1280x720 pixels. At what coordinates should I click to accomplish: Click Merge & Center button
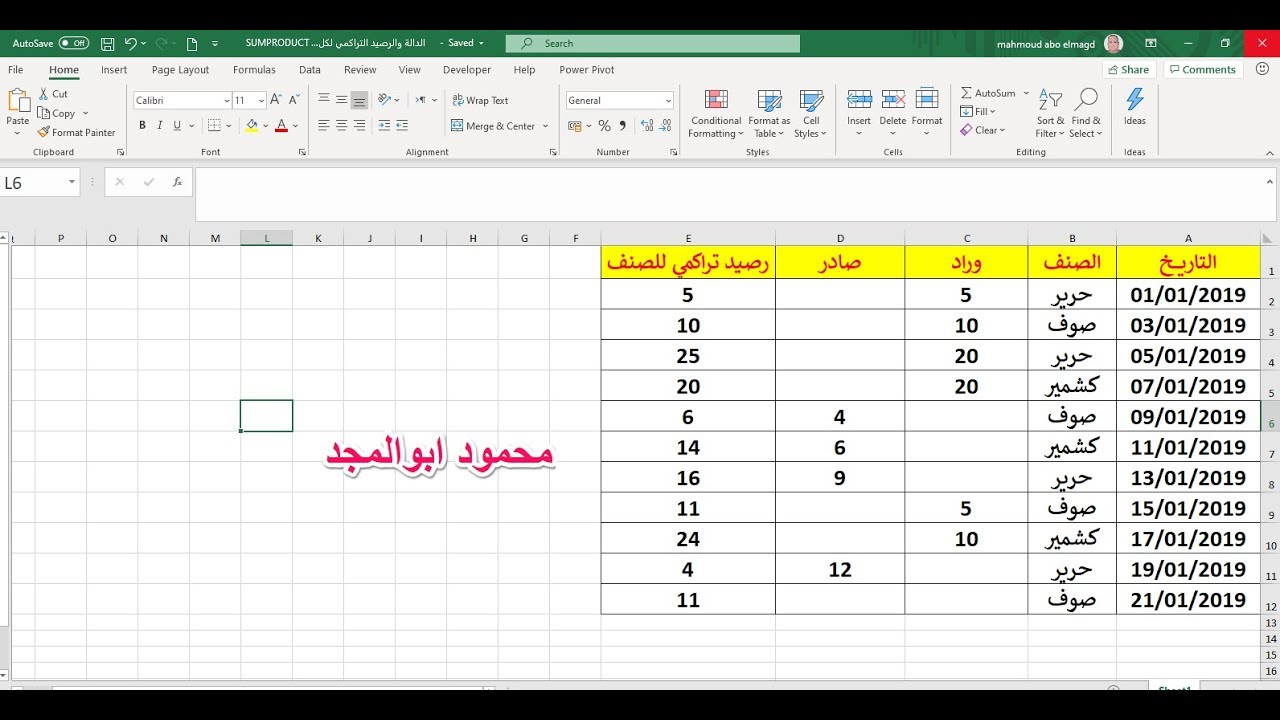[x=493, y=126]
